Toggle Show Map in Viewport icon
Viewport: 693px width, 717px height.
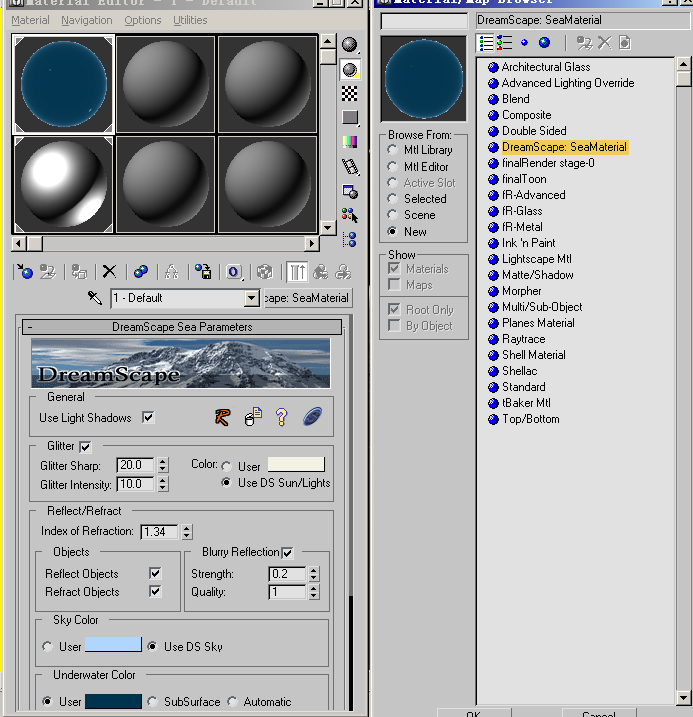[x=265, y=272]
